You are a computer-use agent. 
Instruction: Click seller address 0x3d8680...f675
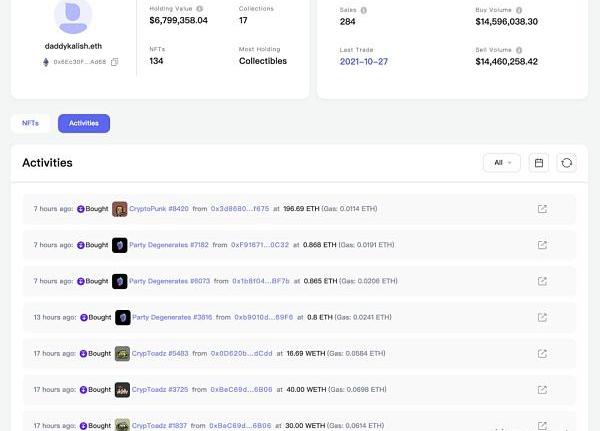(239, 209)
